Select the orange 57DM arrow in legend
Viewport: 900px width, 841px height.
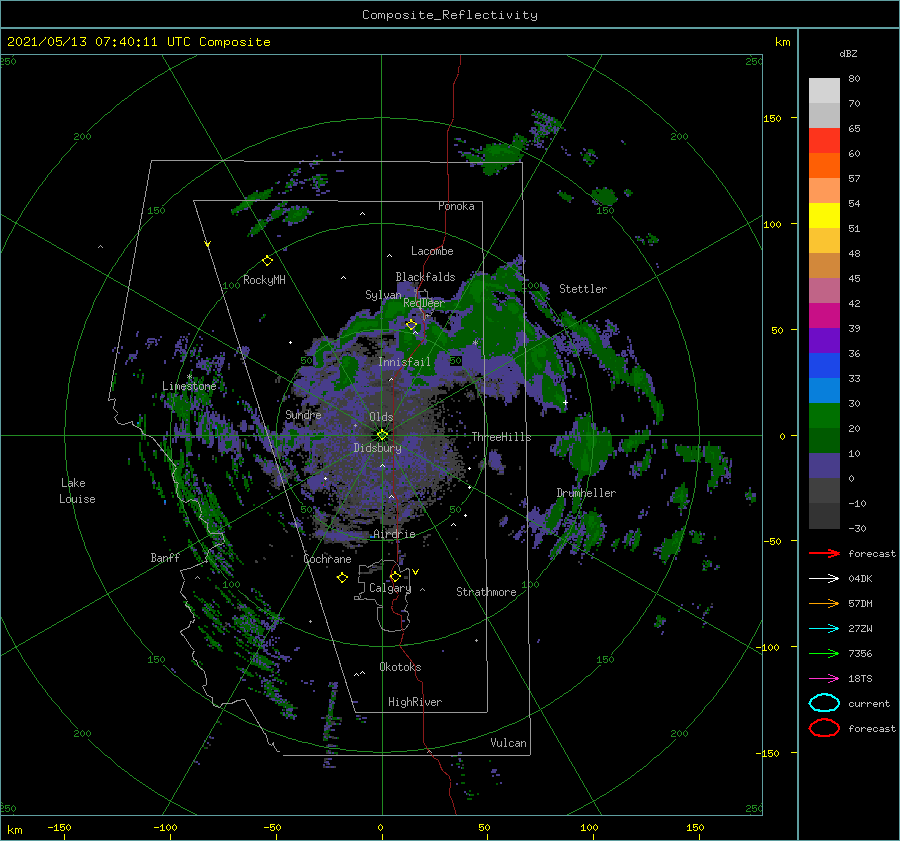(x=824, y=603)
